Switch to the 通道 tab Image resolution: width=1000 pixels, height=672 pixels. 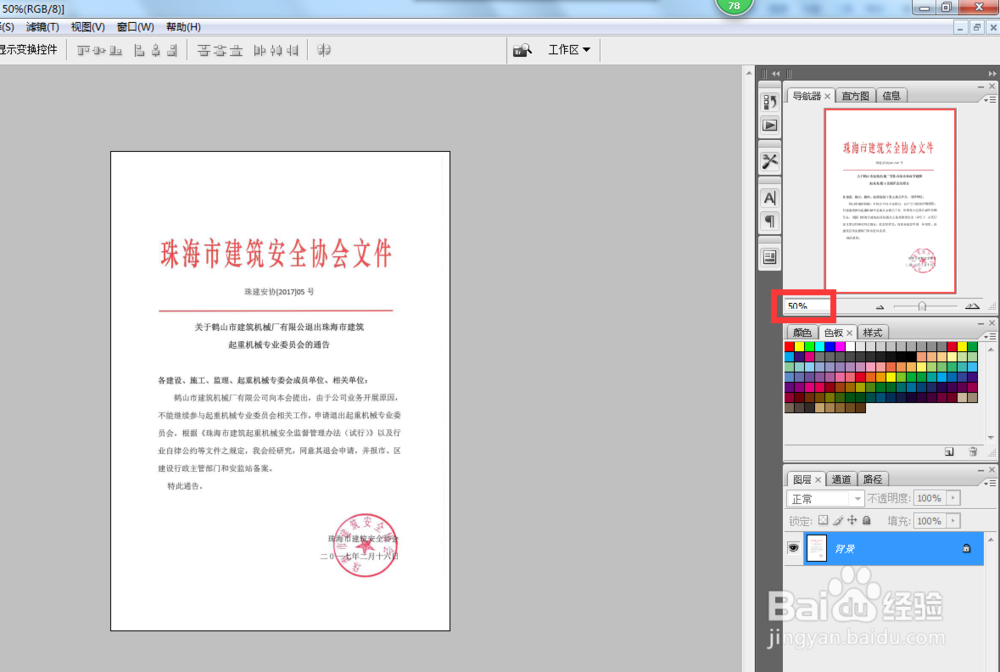pyautogui.click(x=841, y=479)
